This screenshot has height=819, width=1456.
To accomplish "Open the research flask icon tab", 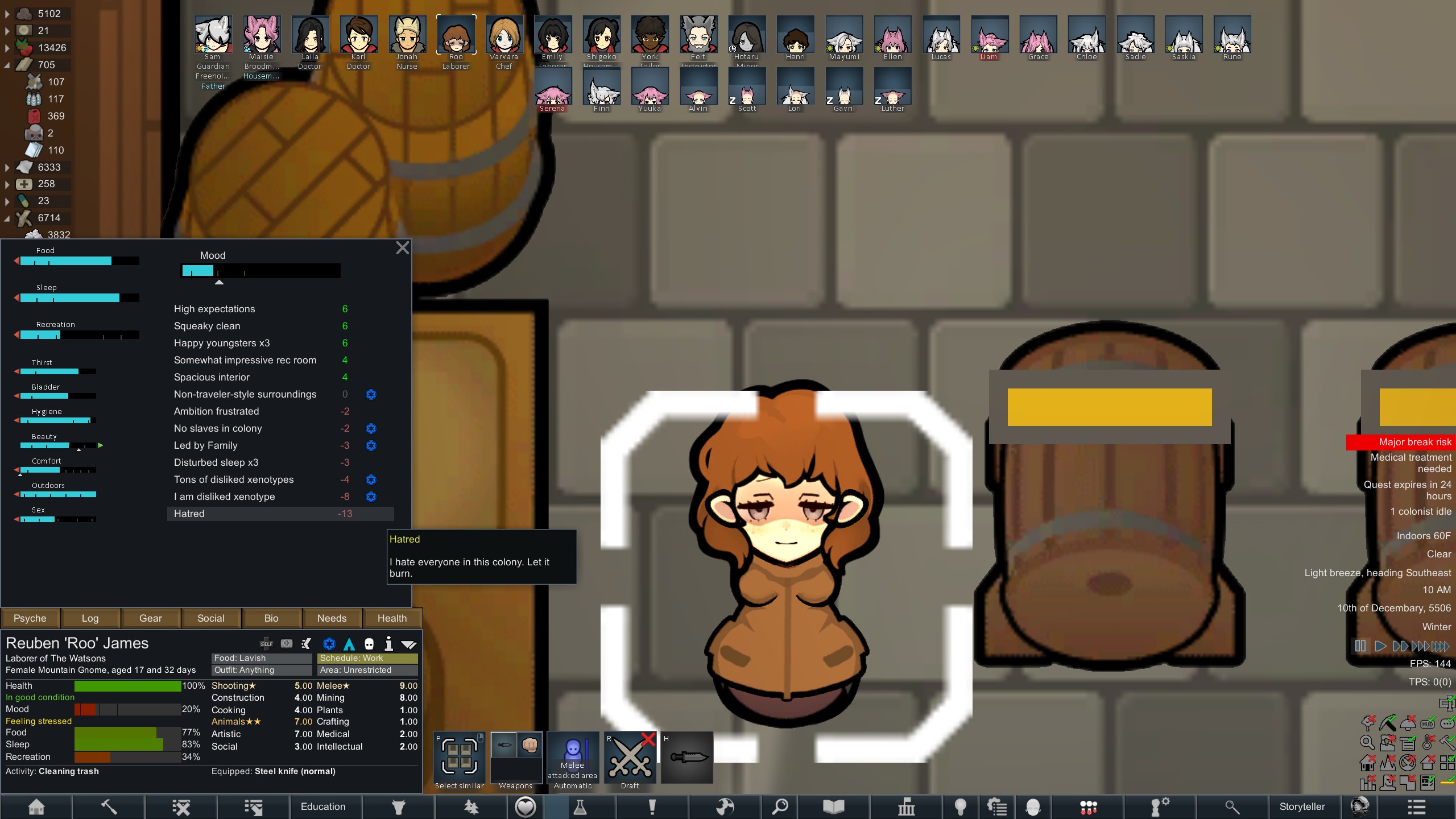I will tap(580, 806).
